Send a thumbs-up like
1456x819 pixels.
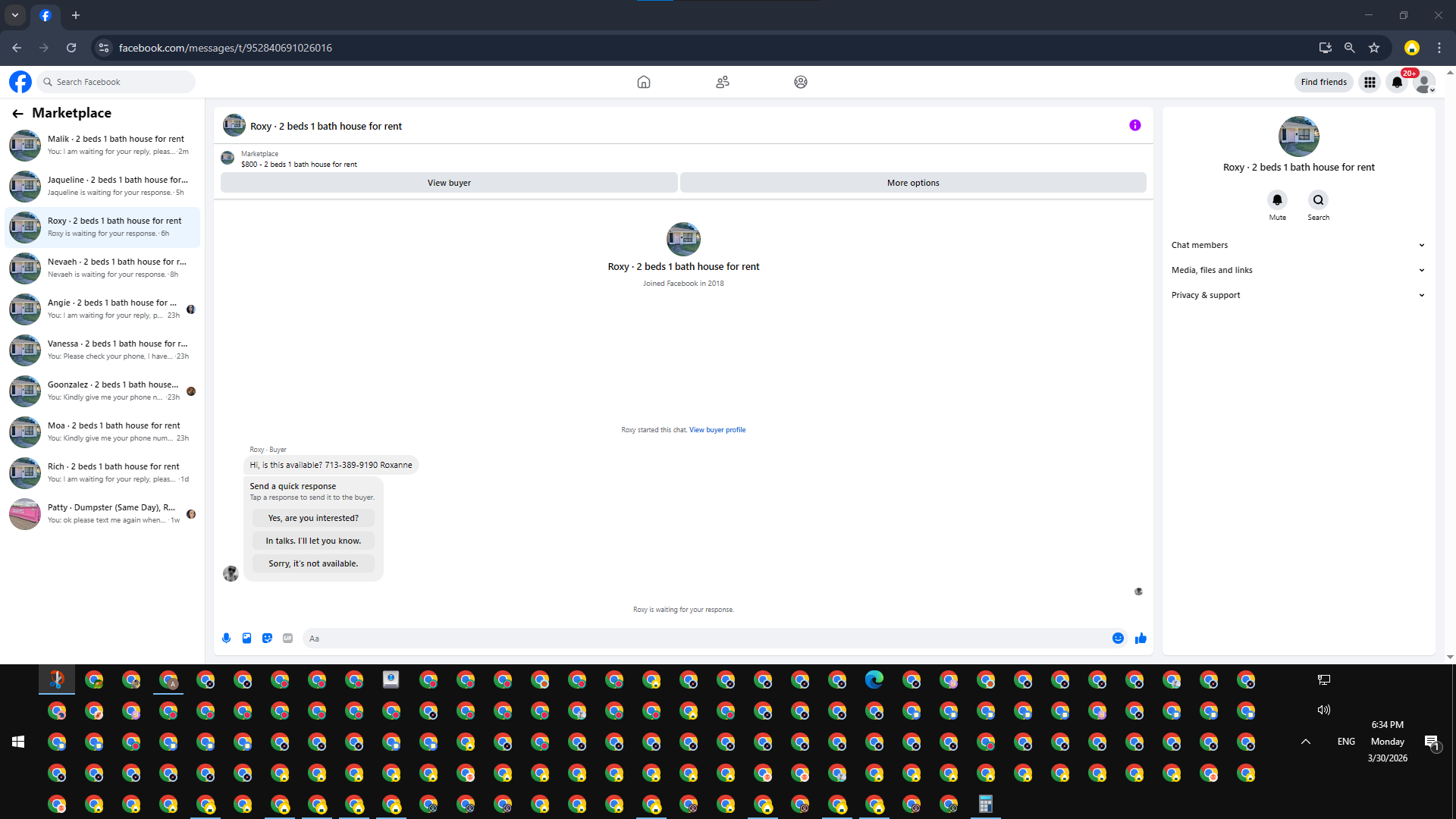pos(1141,639)
